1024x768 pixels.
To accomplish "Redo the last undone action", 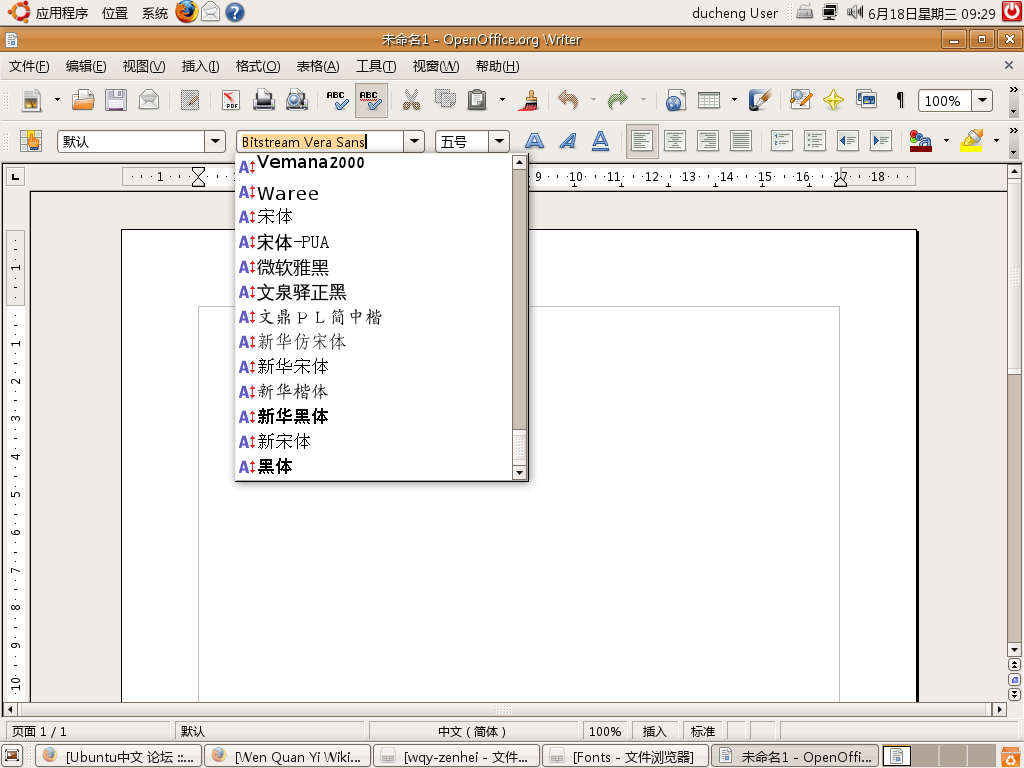I will (618, 101).
